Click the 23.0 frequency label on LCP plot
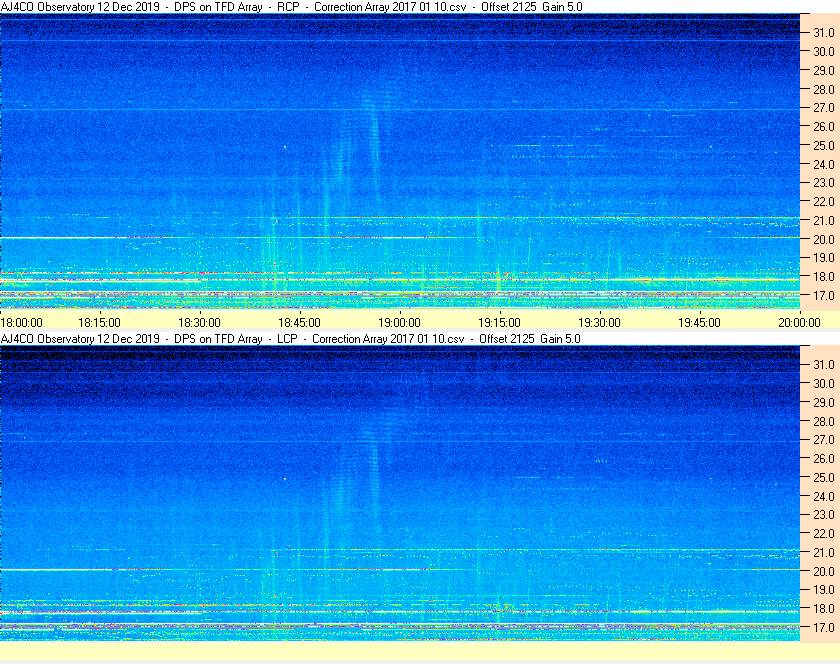Image resolution: width=840 pixels, height=664 pixels. click(x=824, y=514)
